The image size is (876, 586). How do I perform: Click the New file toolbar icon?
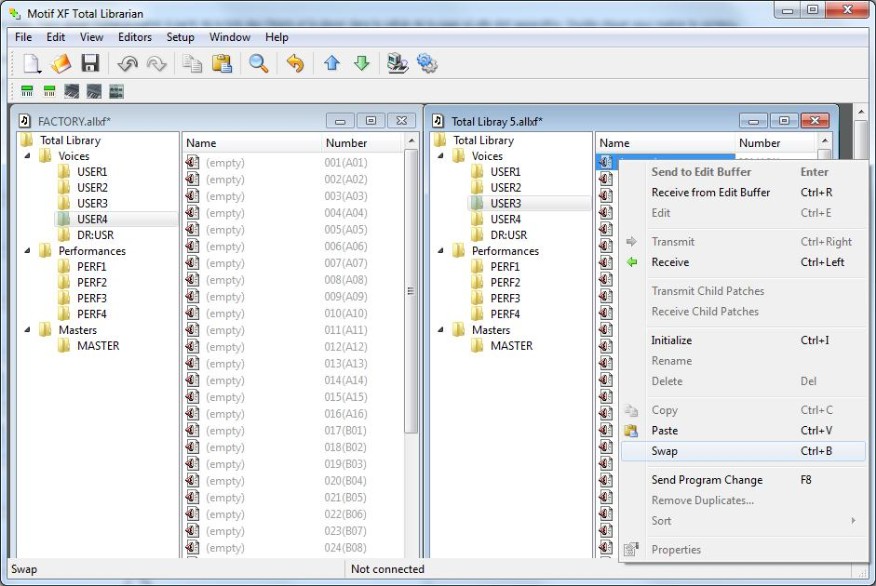pyautogui.click(x=32, y=64)
